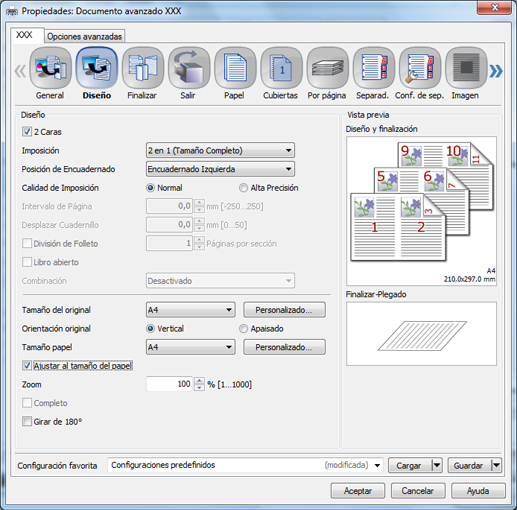Switch to Opciones avanzadas tab

click(84, 36)
